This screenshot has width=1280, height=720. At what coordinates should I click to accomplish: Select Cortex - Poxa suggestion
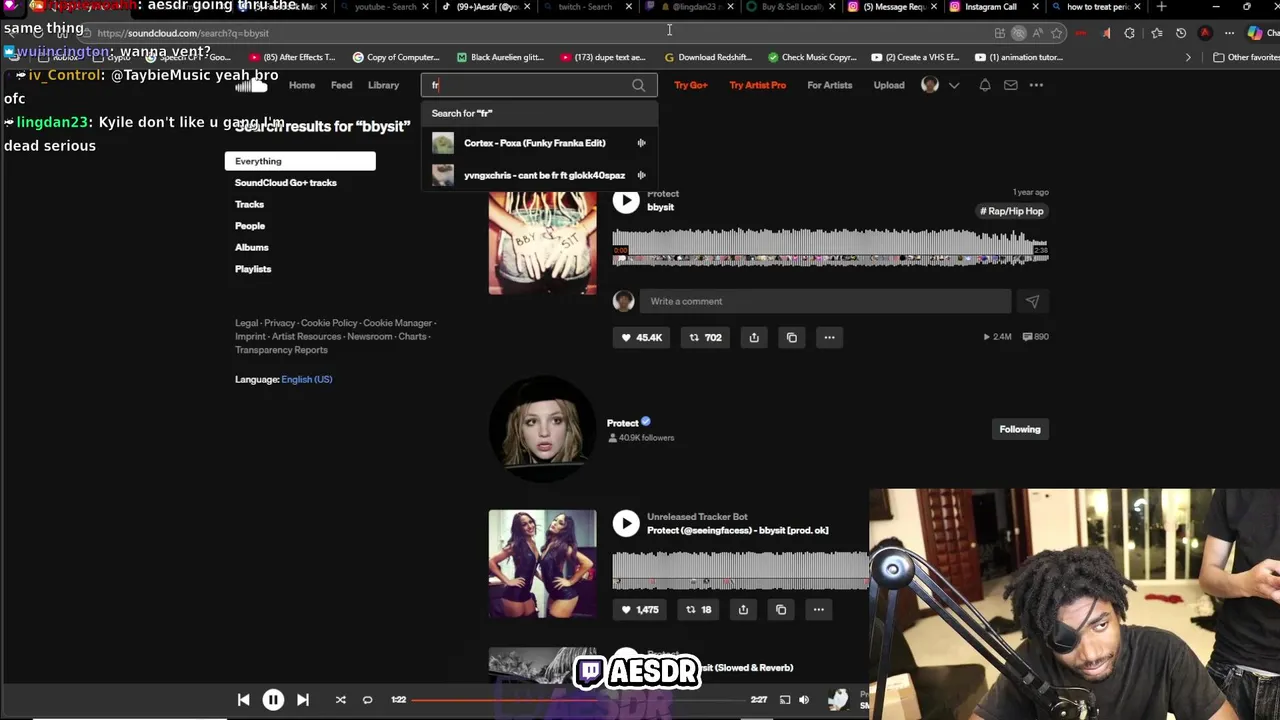click(539, 143)
